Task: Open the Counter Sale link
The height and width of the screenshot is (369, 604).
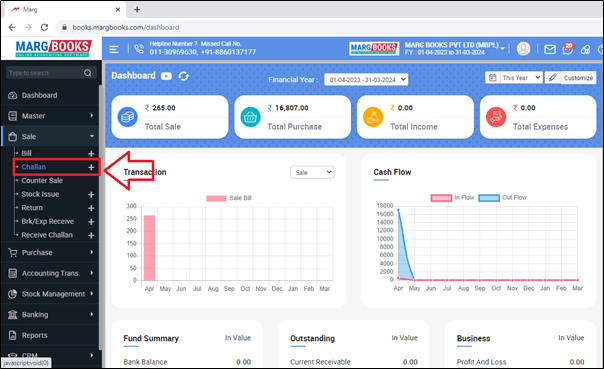Action: click(x=42, y=181)
